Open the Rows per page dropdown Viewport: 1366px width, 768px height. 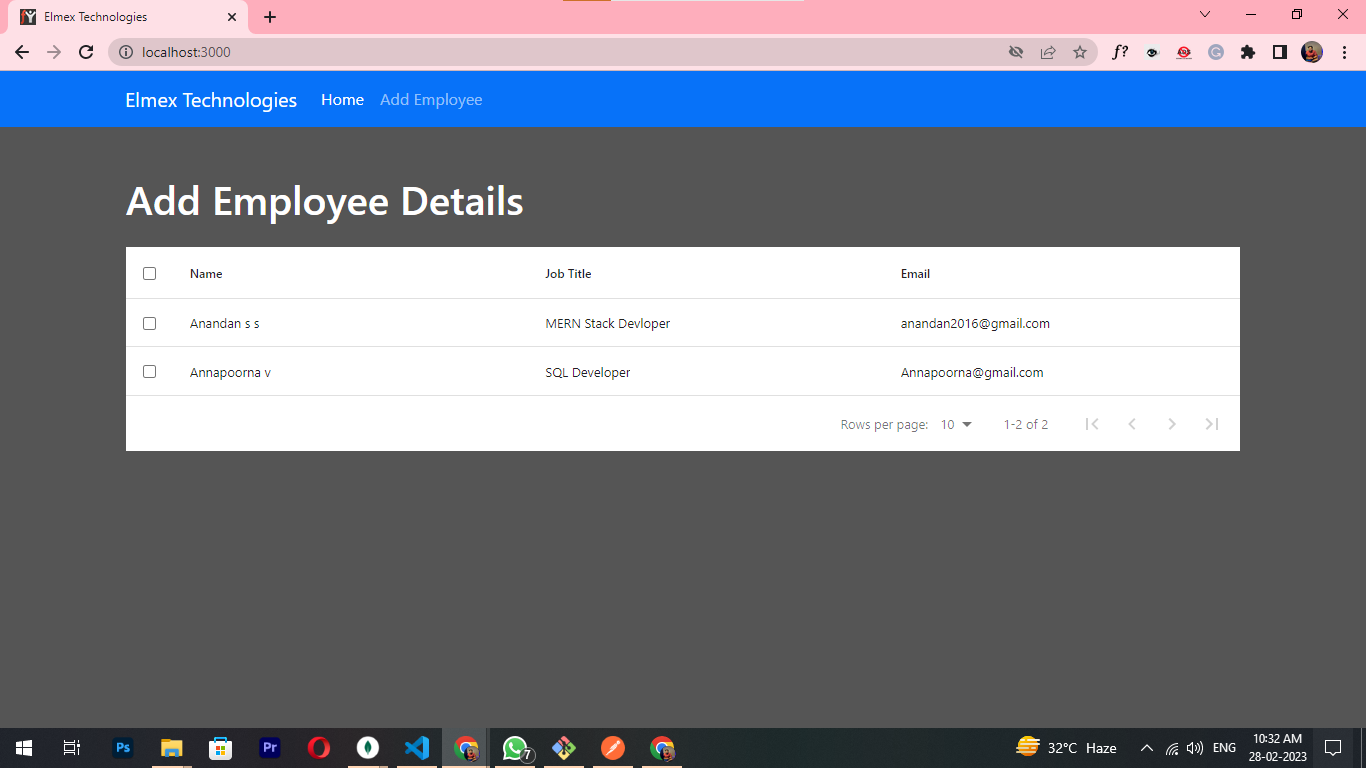[956, 425]
